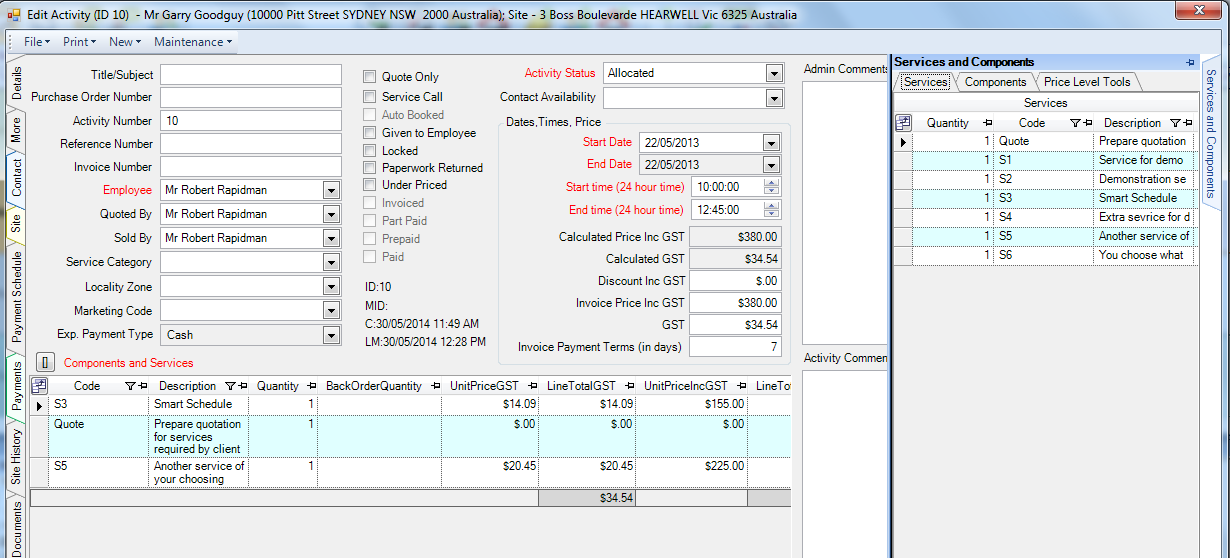
Task: Filter the Code column in Components and Services grid
Action: click(x=130, y=386)
